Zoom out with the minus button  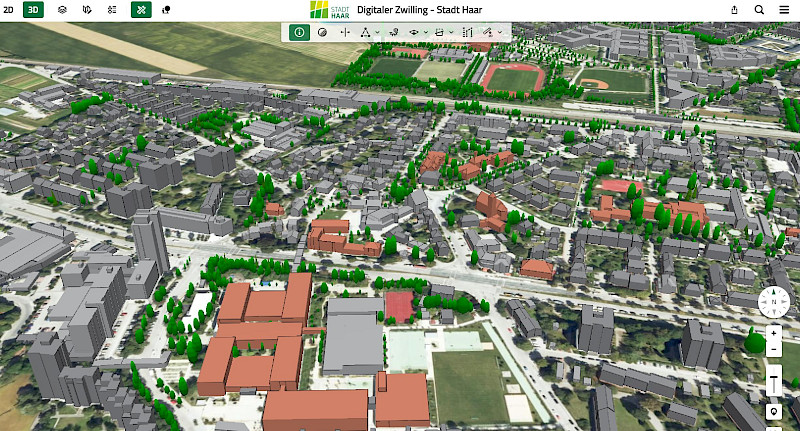(773, 348)
